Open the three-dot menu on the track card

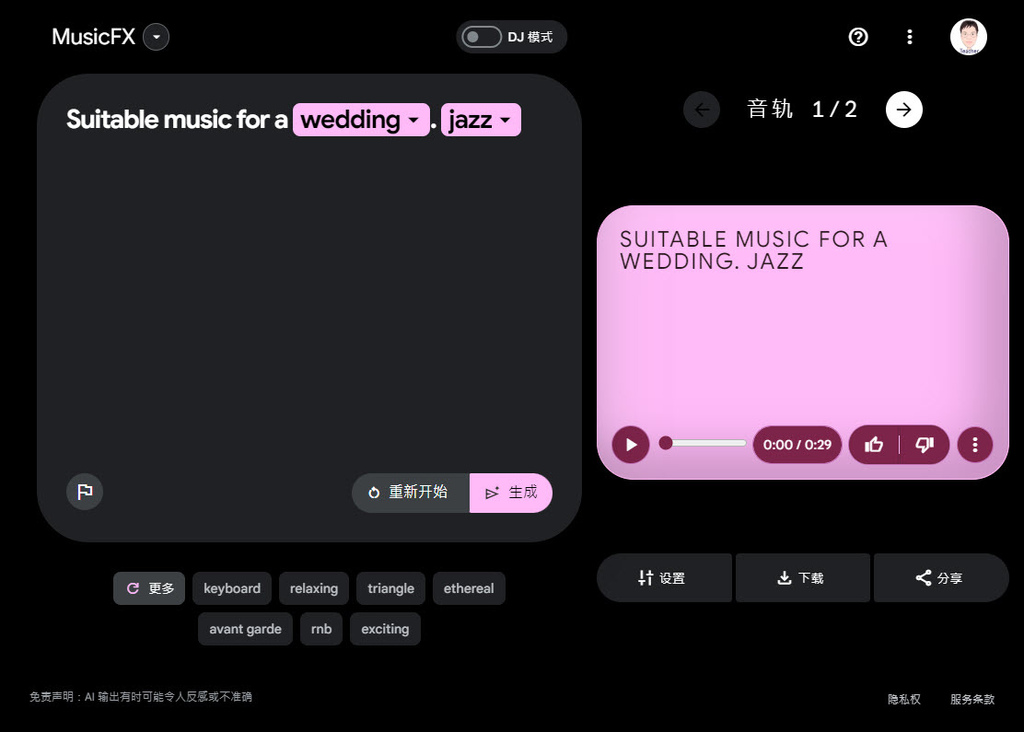pyautogui.click(x=975, y=444)
